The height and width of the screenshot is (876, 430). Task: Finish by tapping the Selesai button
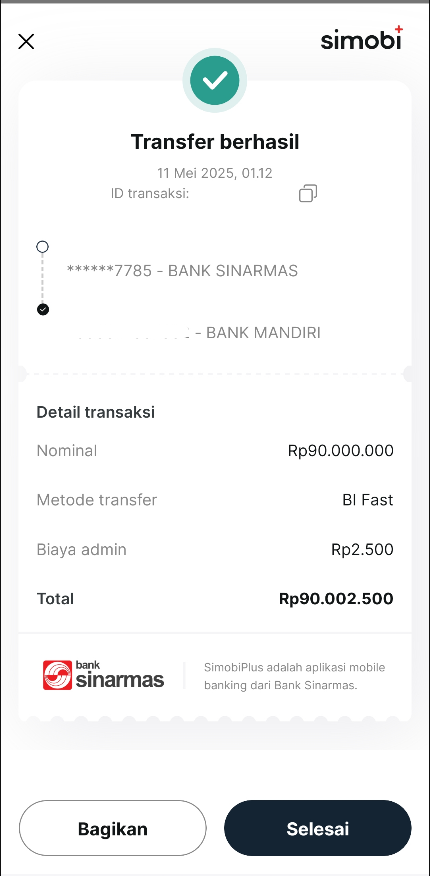pyautogui.click(x=318, y=829)
